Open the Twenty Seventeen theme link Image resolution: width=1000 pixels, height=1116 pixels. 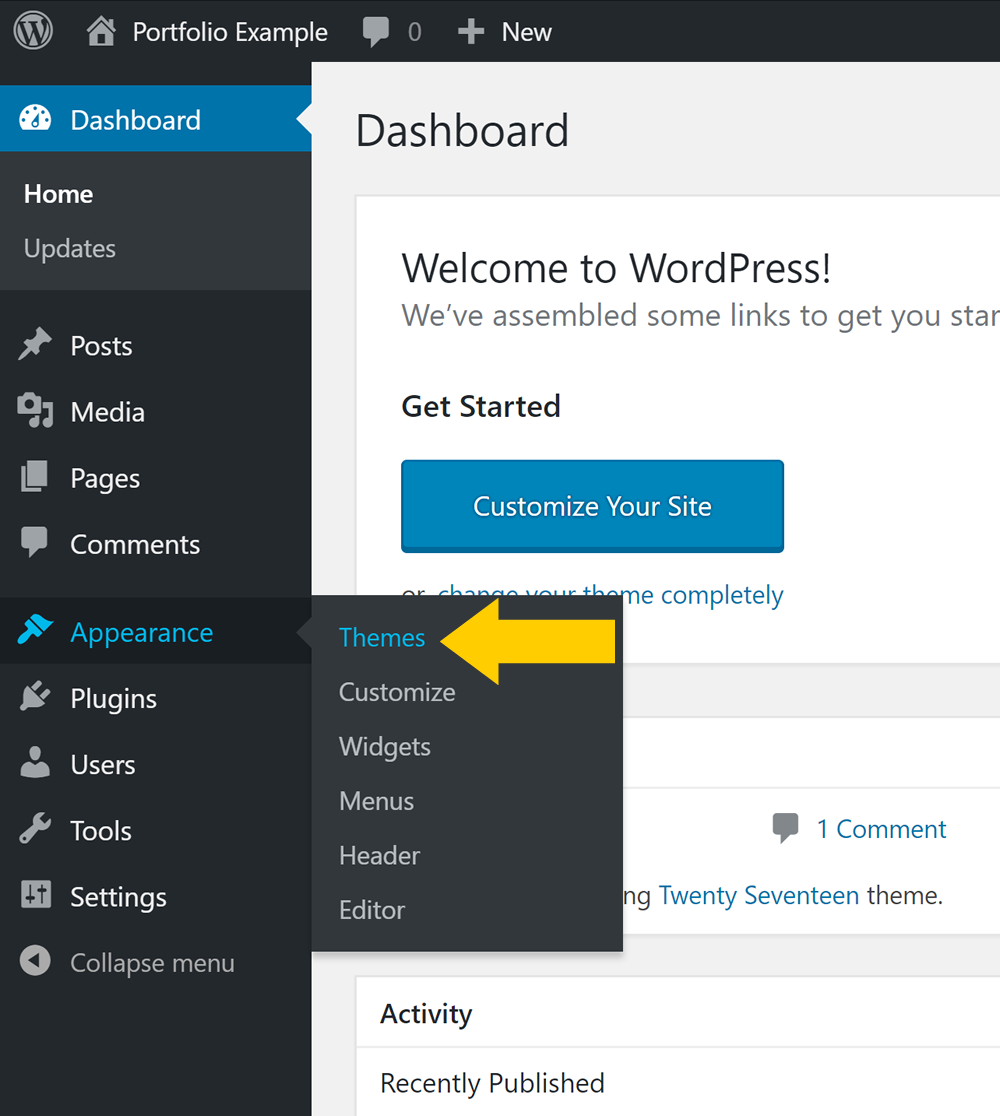pos(759,895)
